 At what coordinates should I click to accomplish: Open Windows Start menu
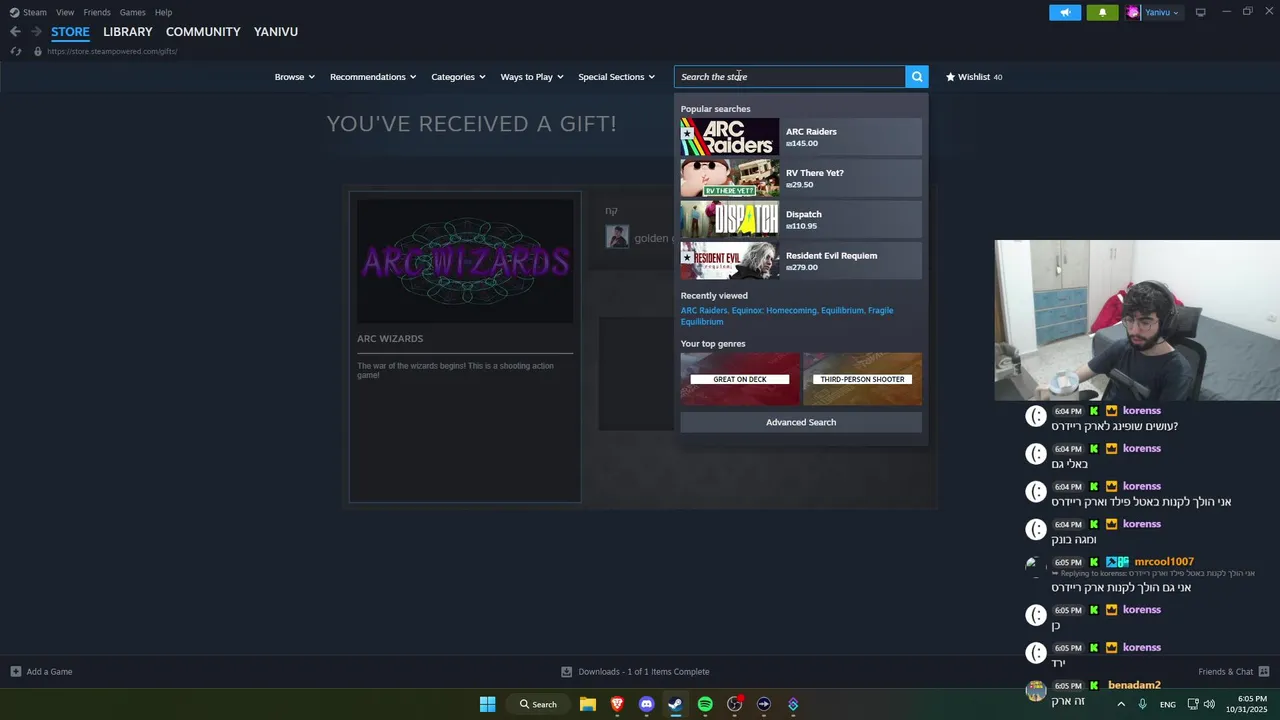click(487, 704)
